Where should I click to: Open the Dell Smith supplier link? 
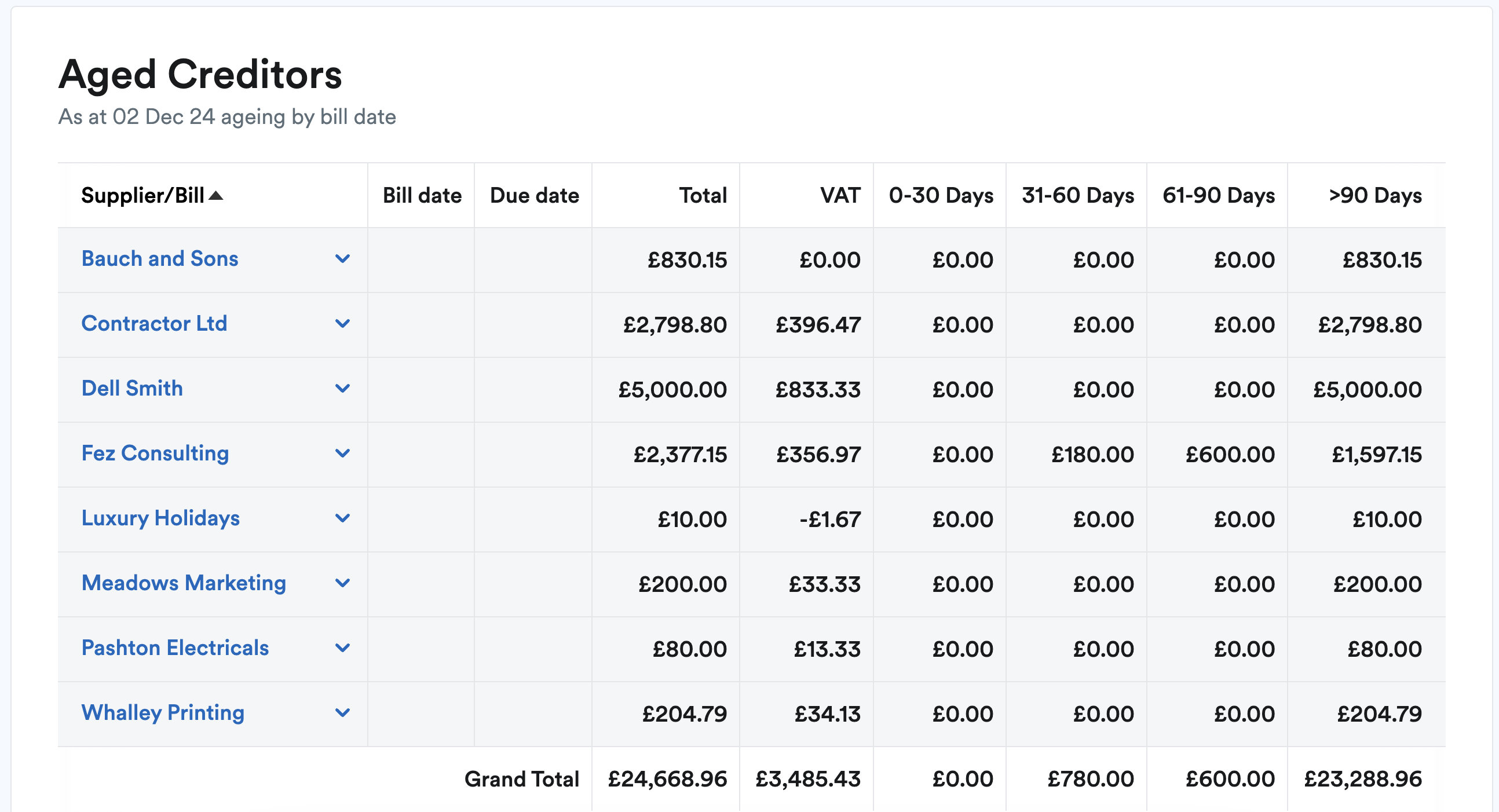click(x=132, y=388)
